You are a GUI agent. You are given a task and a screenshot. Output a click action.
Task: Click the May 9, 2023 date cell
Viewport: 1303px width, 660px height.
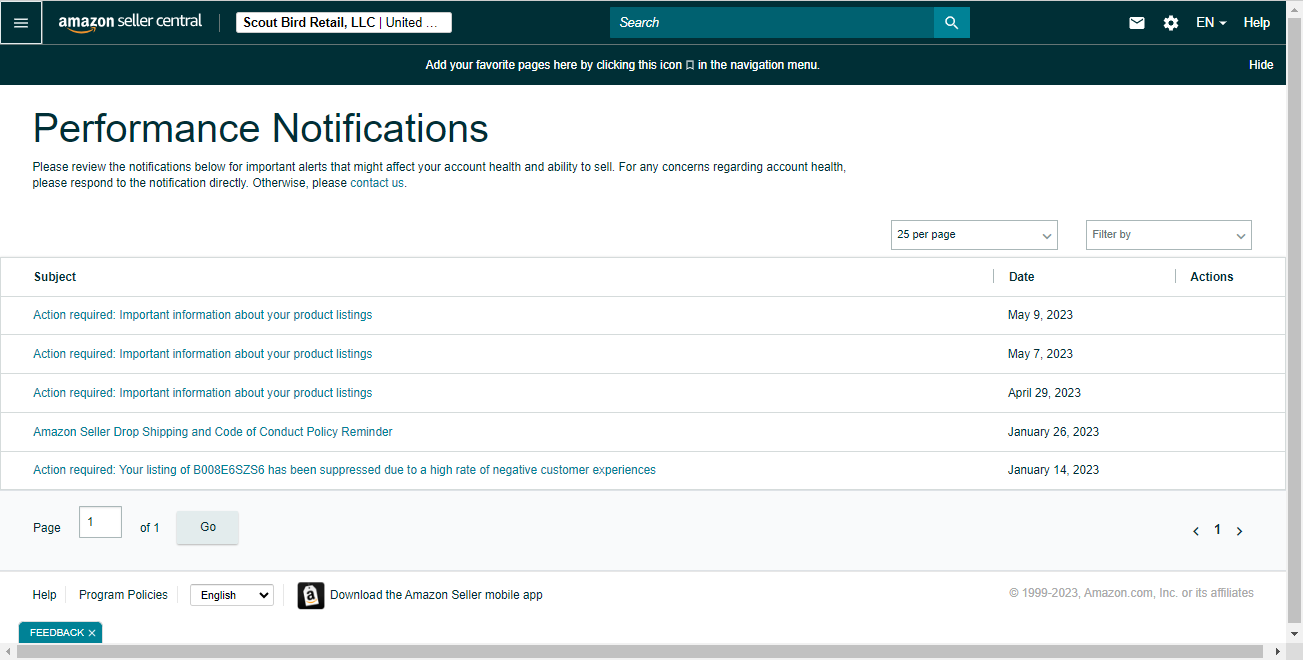[x=1040, y=315]
